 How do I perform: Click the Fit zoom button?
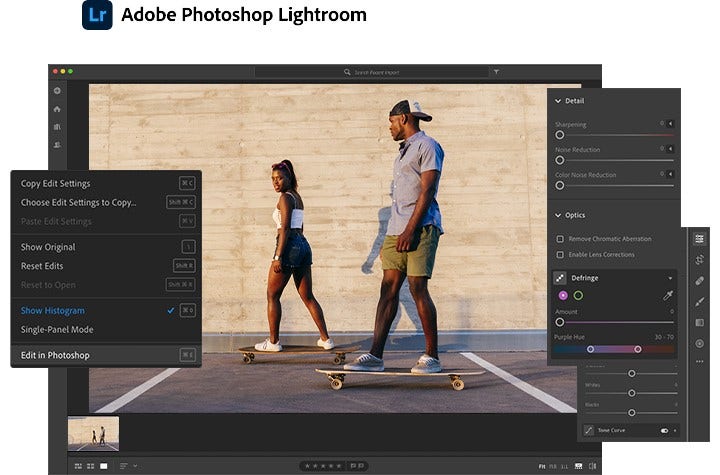pyautogui.click(x=542, y=466)
